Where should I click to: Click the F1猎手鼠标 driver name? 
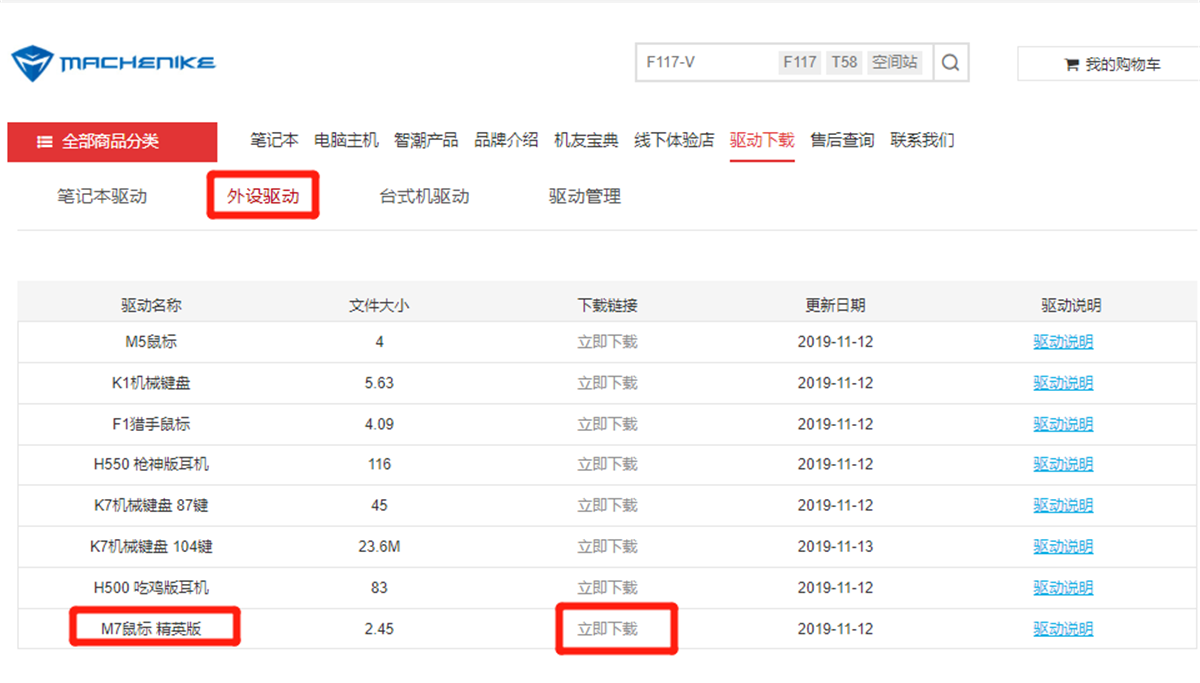tap(151, 424)
